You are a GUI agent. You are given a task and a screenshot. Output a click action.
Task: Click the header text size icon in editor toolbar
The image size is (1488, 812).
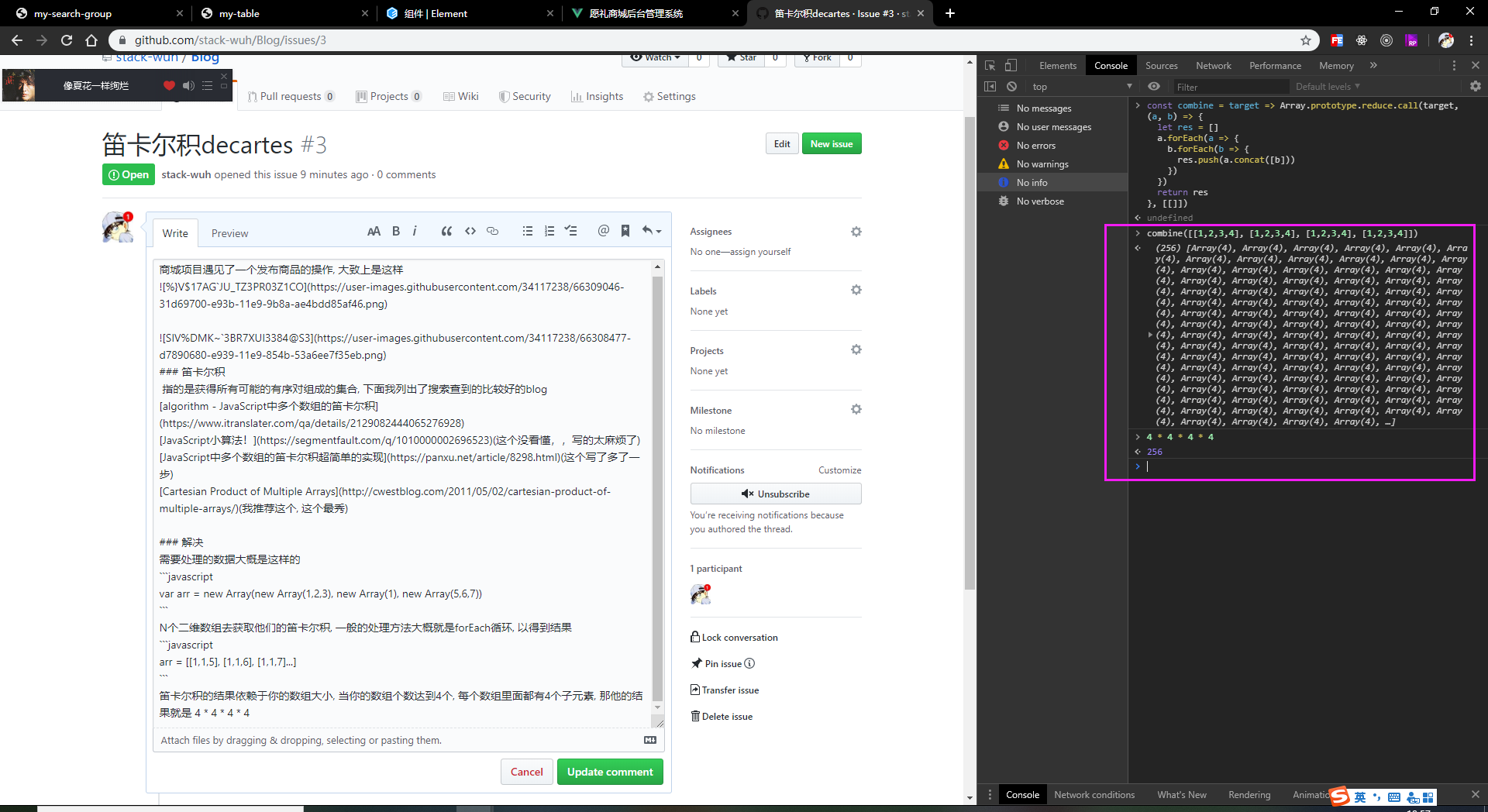click(x=374, y=231)
